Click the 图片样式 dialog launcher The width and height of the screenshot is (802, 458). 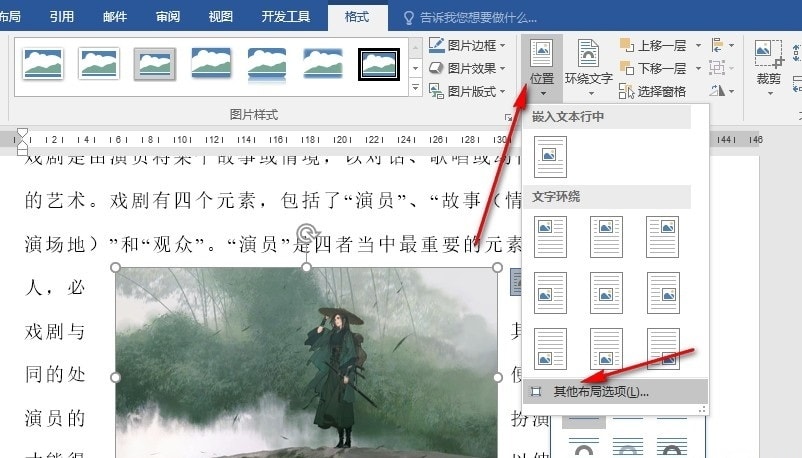(x=508, y=117)
